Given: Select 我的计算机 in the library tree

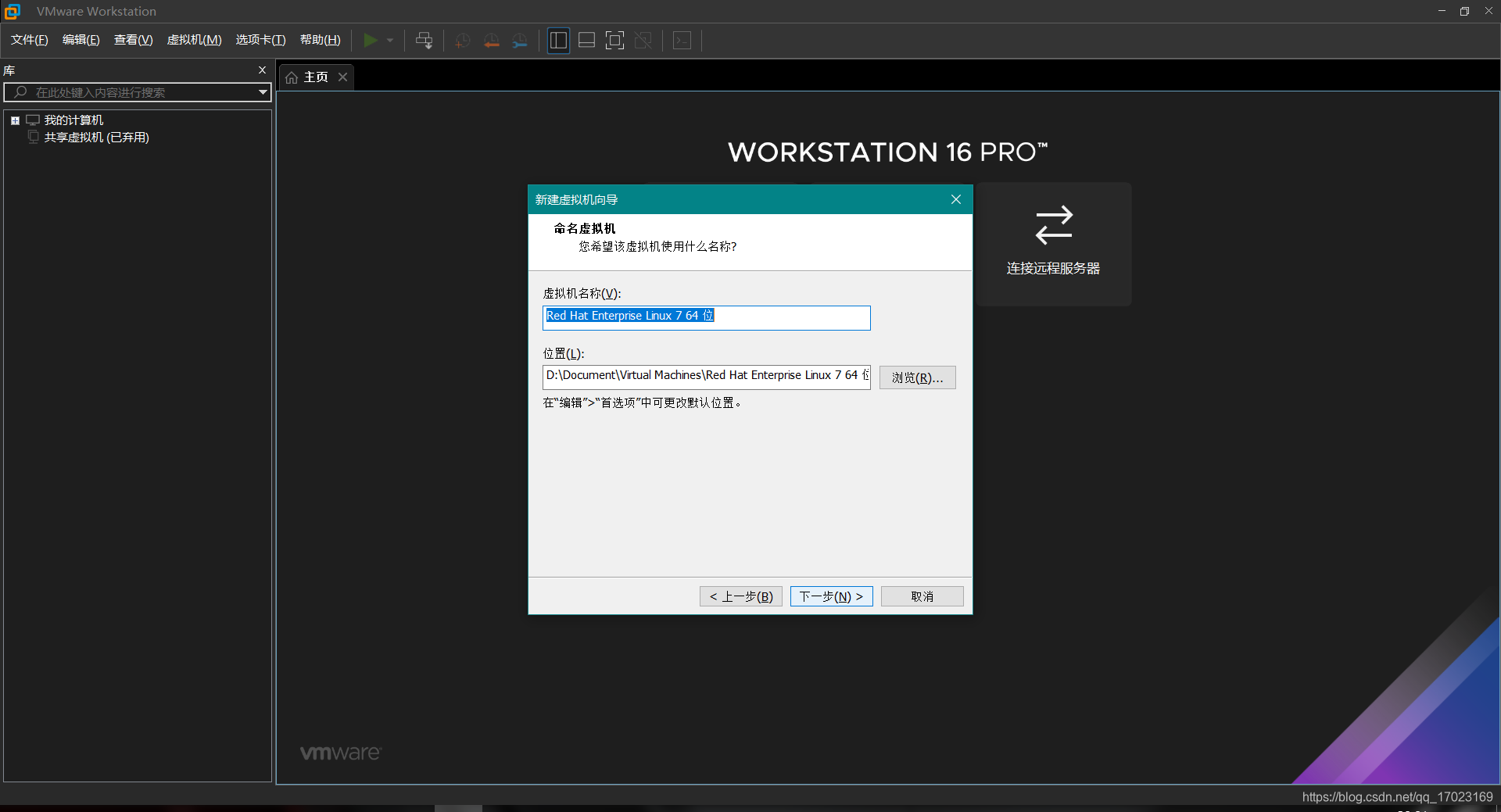Looking at the screenshot, I should 73,120.
